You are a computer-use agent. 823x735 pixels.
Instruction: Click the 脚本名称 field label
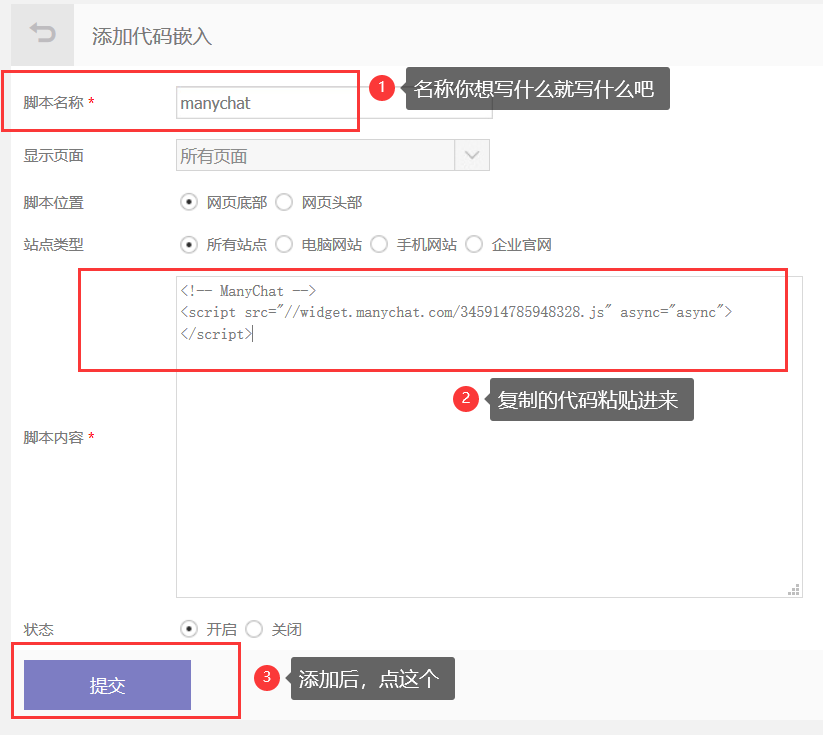54,102
